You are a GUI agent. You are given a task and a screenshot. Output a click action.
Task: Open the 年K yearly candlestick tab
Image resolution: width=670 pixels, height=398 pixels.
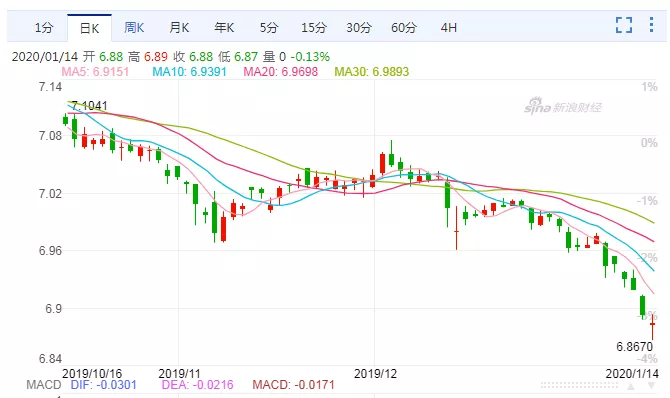[x=224, y=28]
